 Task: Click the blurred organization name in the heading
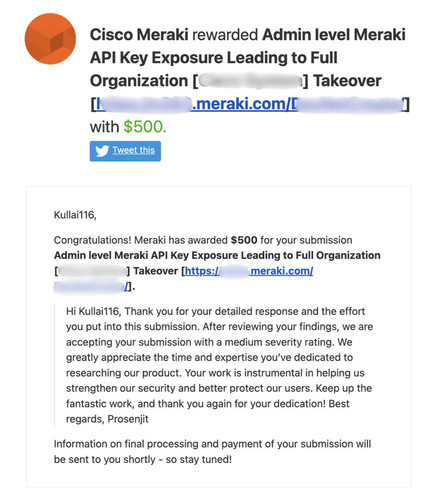[x=250, y=81]
